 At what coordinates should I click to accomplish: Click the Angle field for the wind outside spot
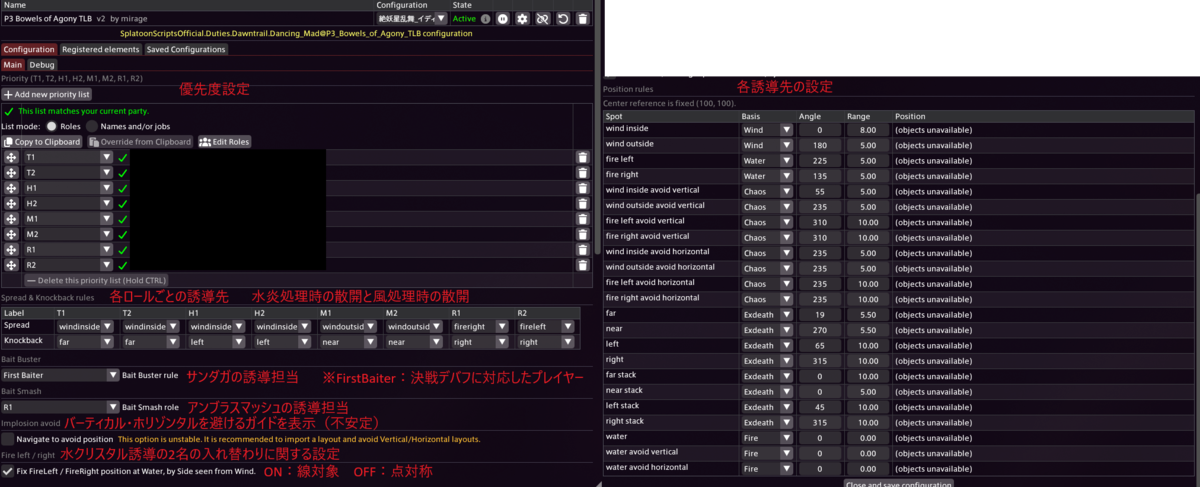822,145
